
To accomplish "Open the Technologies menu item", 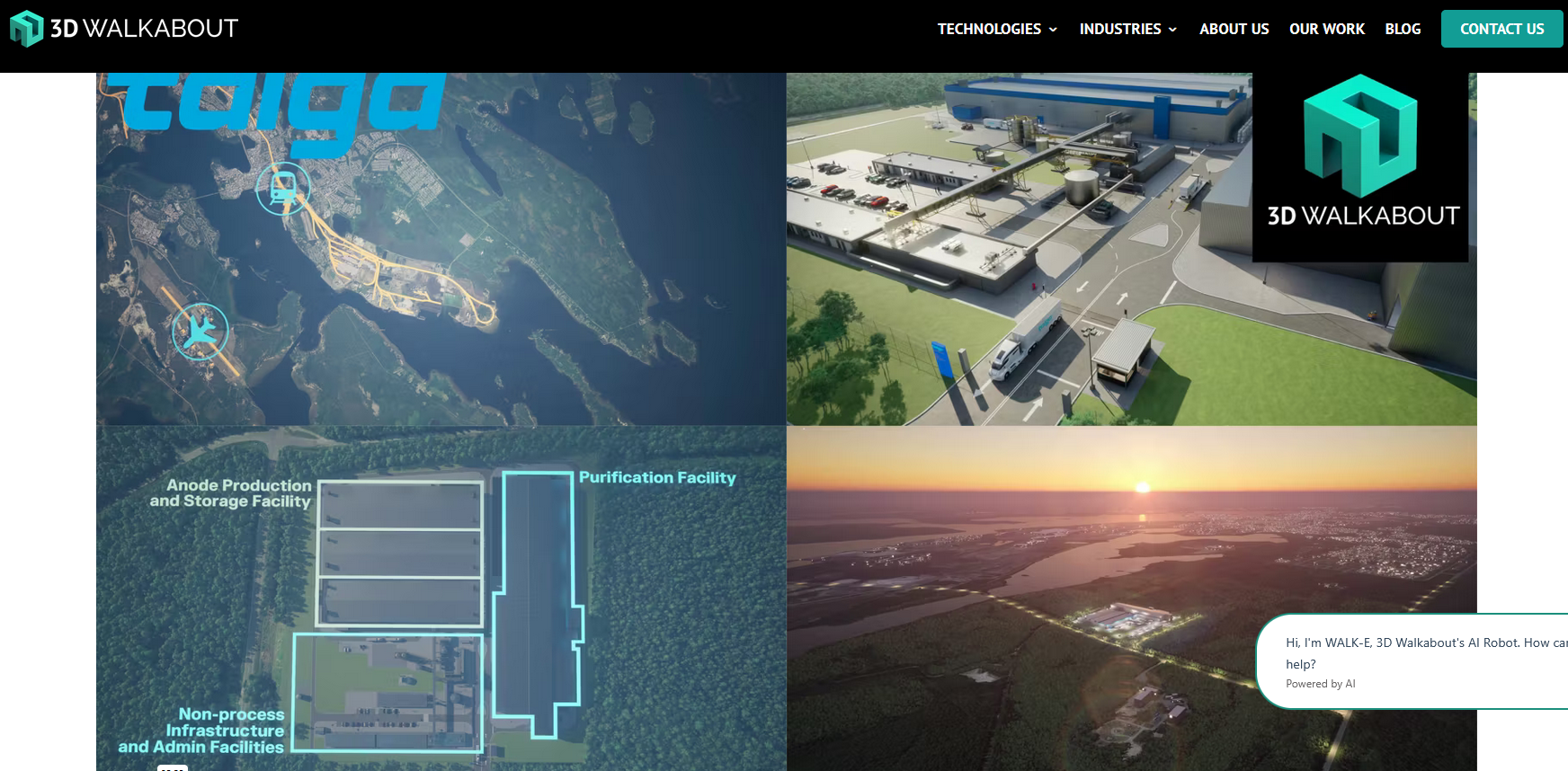I will tap(988, 29).
